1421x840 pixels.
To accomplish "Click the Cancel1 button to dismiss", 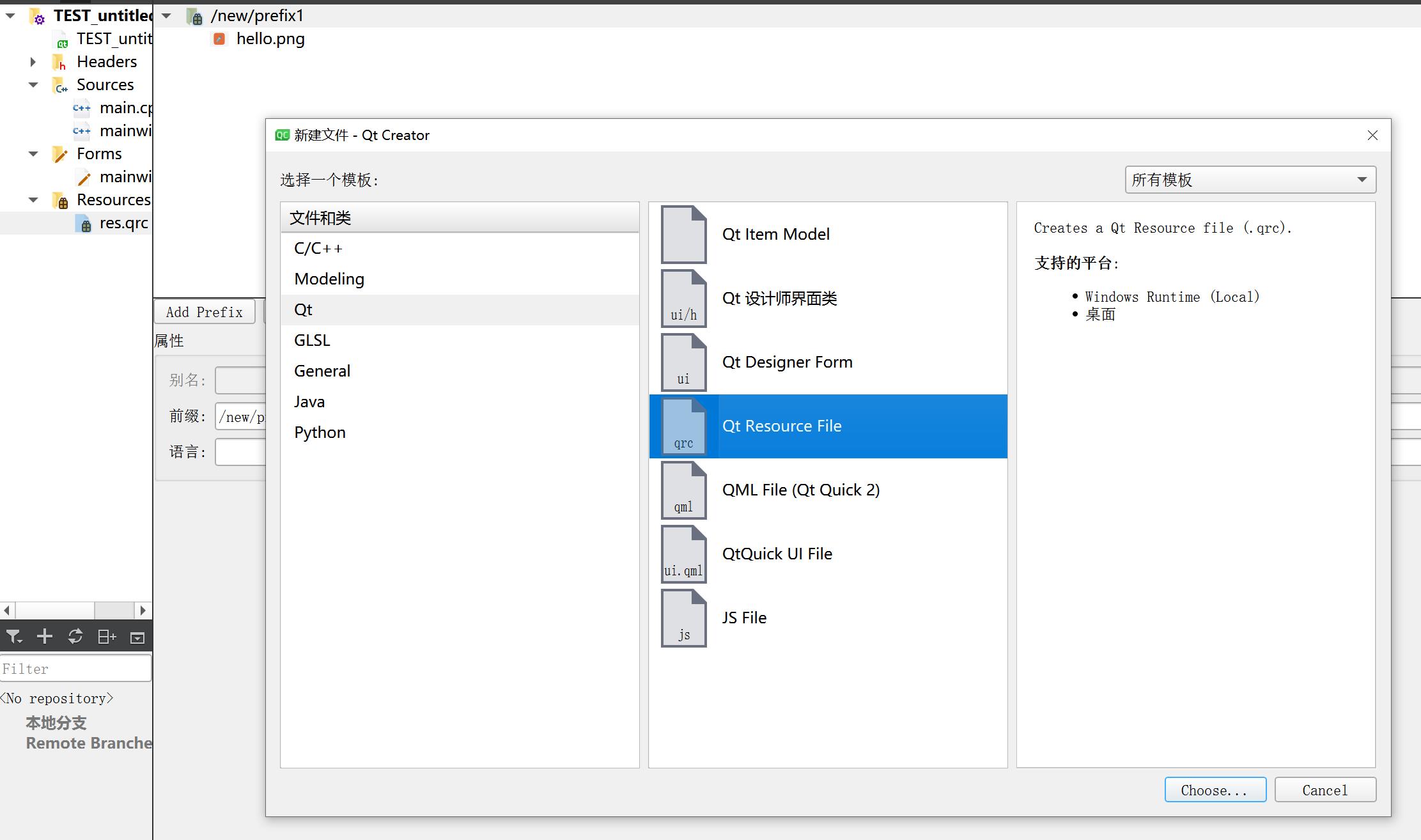I will 1324,789.
